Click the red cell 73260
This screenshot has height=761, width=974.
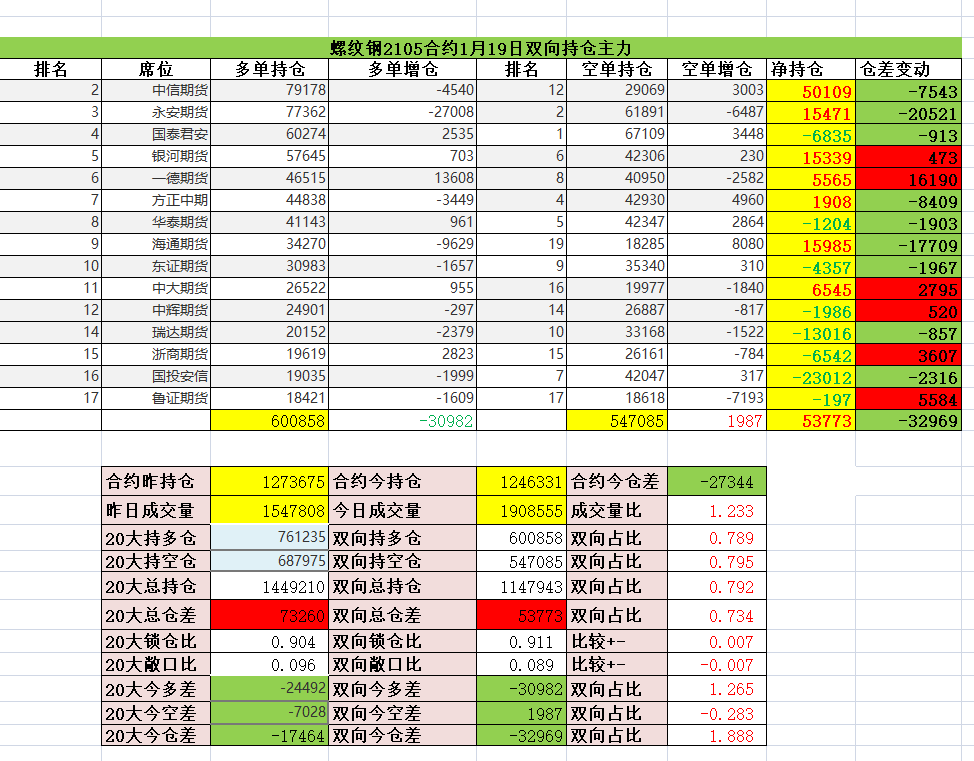click(x=270, y=615)
